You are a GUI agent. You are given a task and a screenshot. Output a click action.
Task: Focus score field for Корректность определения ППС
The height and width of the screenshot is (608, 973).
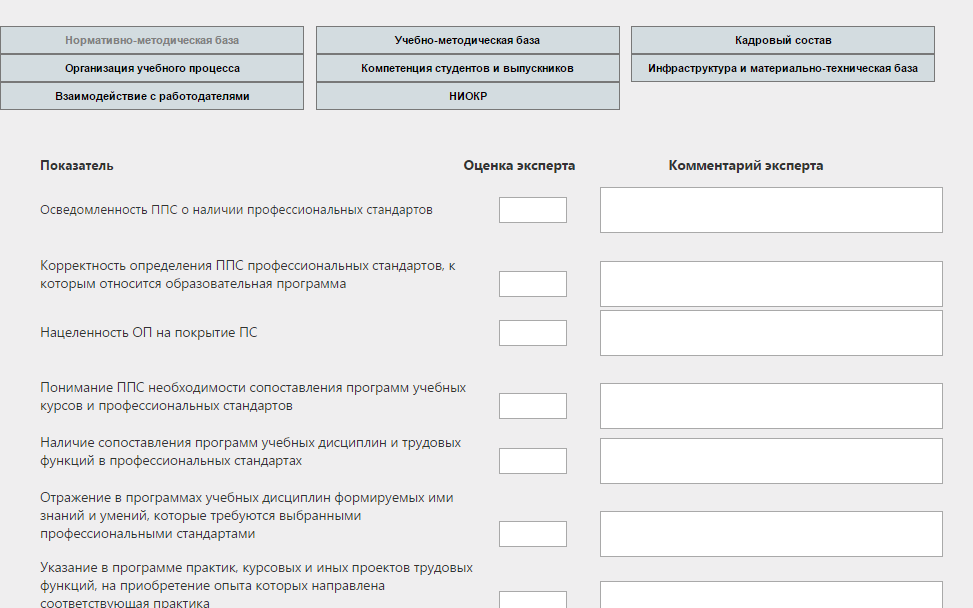pyautogui.click(x=532, y=284)
